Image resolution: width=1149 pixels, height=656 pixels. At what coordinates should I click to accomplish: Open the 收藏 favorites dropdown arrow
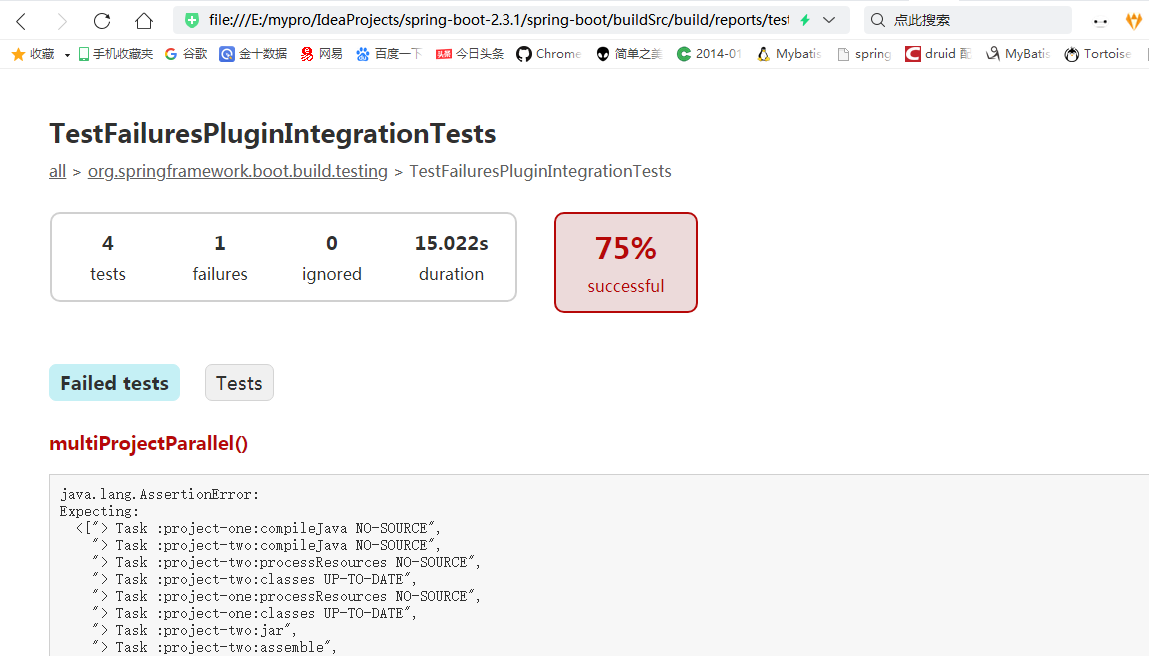tap(66, 53)
